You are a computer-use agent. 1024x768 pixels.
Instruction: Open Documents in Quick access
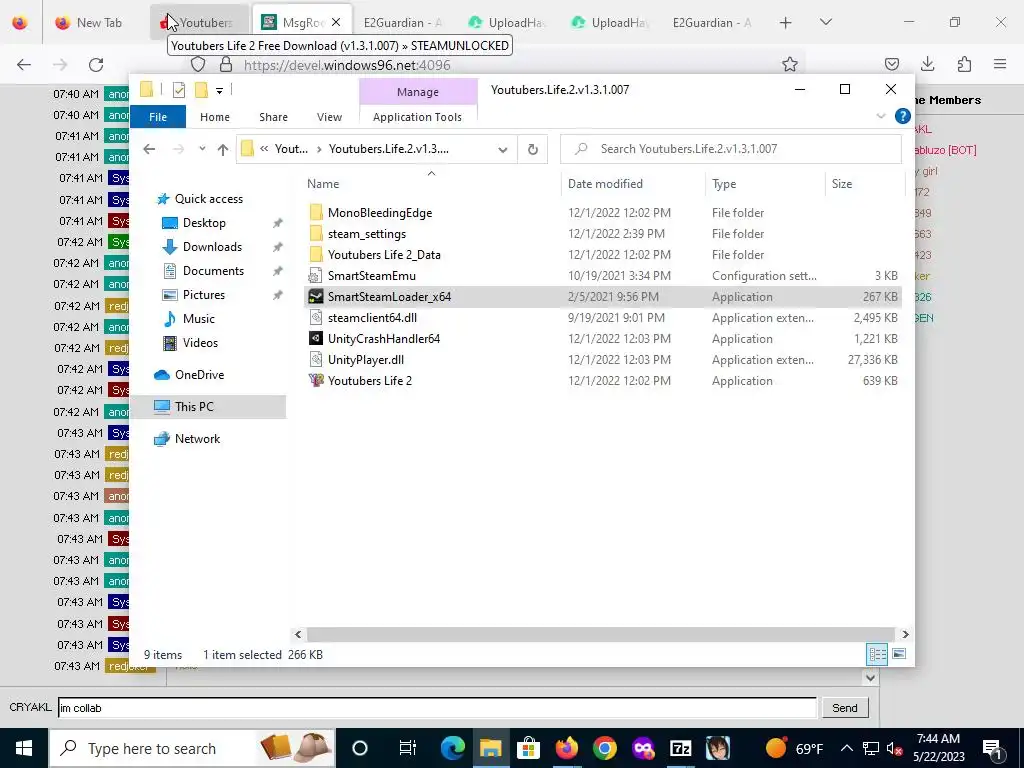(213, 270)
